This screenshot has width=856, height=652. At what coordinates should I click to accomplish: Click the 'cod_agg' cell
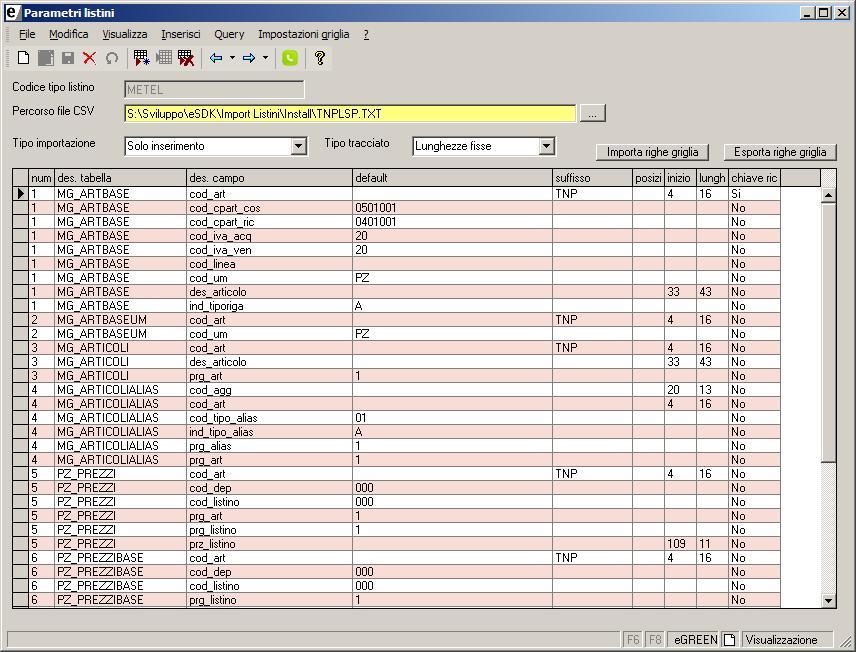[269, 390]
